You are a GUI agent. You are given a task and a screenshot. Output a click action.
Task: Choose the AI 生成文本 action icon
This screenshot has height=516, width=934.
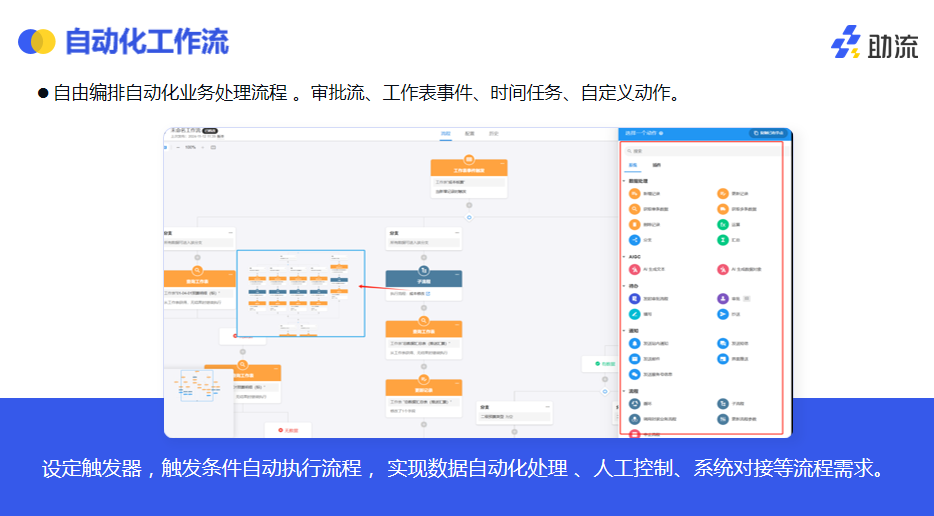(634, 269)
